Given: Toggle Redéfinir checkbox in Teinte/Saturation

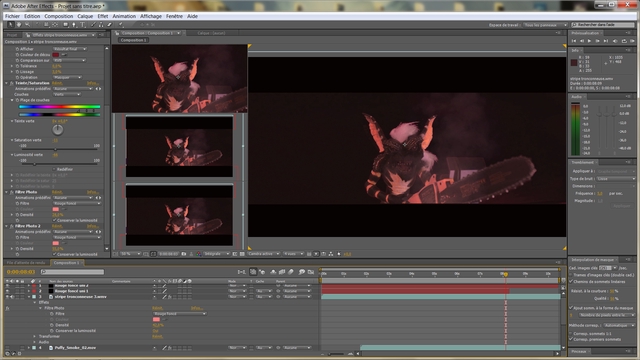Looking at the screenshot, I should click(x=54, y=169).
